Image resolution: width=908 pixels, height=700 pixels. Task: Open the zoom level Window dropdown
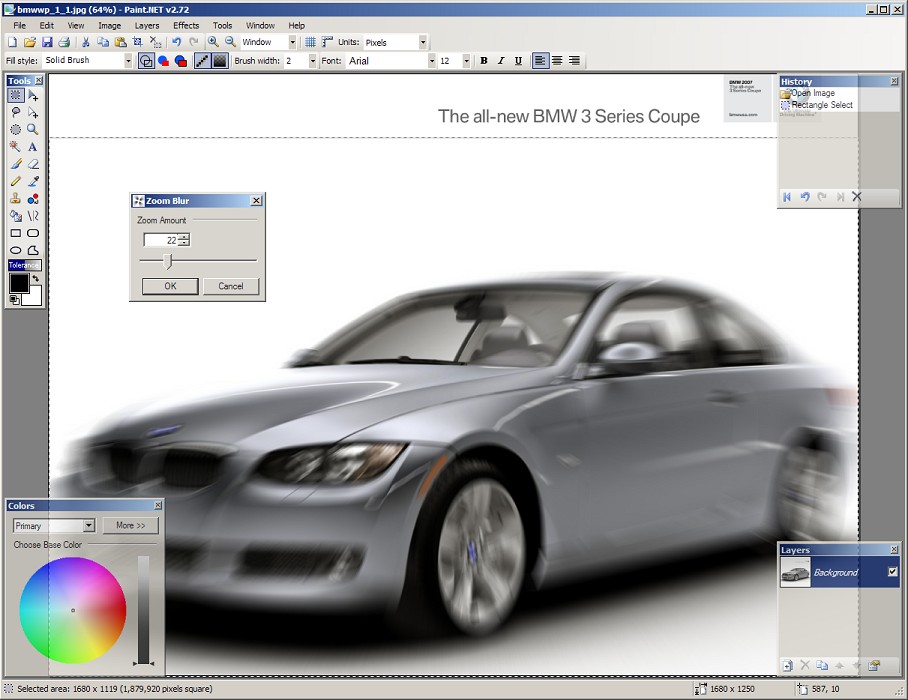click(x=292, y=42)
